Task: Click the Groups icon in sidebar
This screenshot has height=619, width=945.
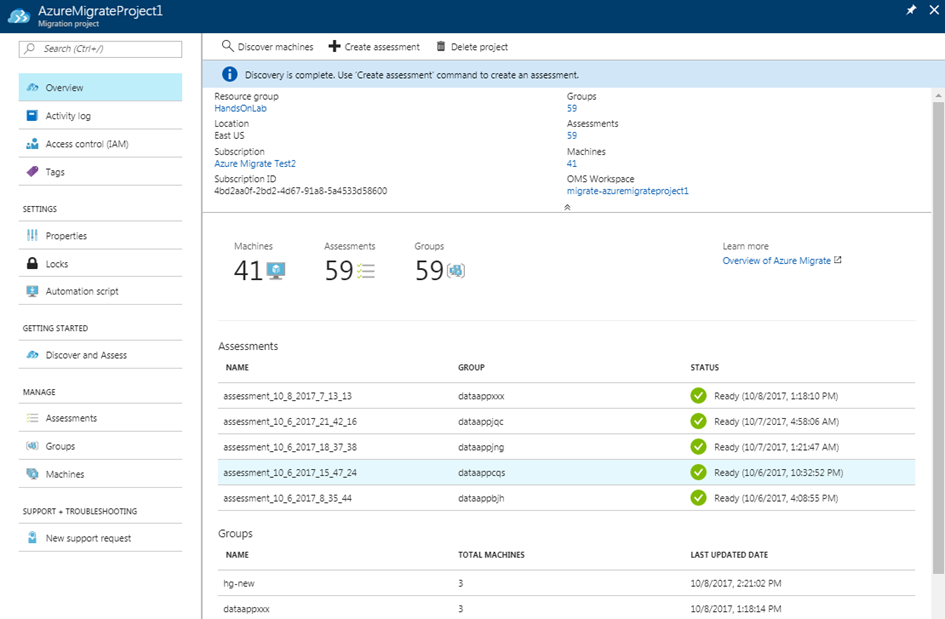Action: pyautogui.click(x=33, y=446)
